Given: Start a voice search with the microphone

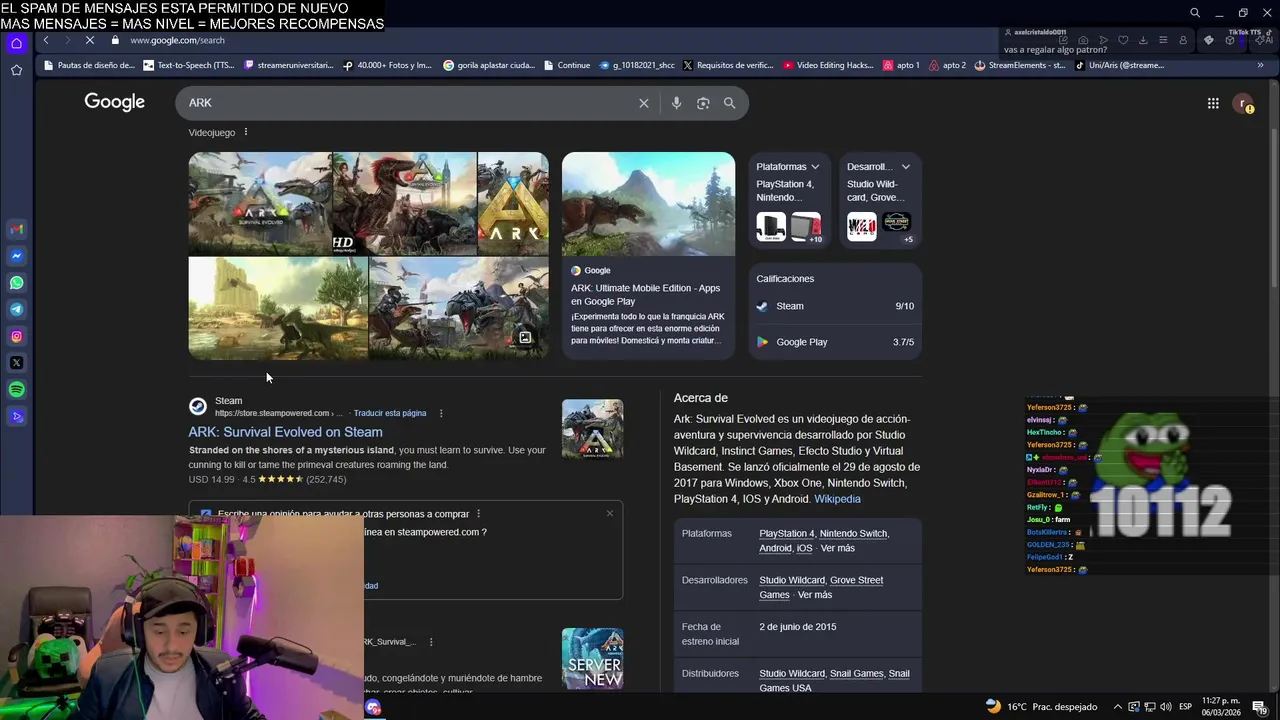Looking at the screenshot, I should pyautogui.click(x=676, y=103).
